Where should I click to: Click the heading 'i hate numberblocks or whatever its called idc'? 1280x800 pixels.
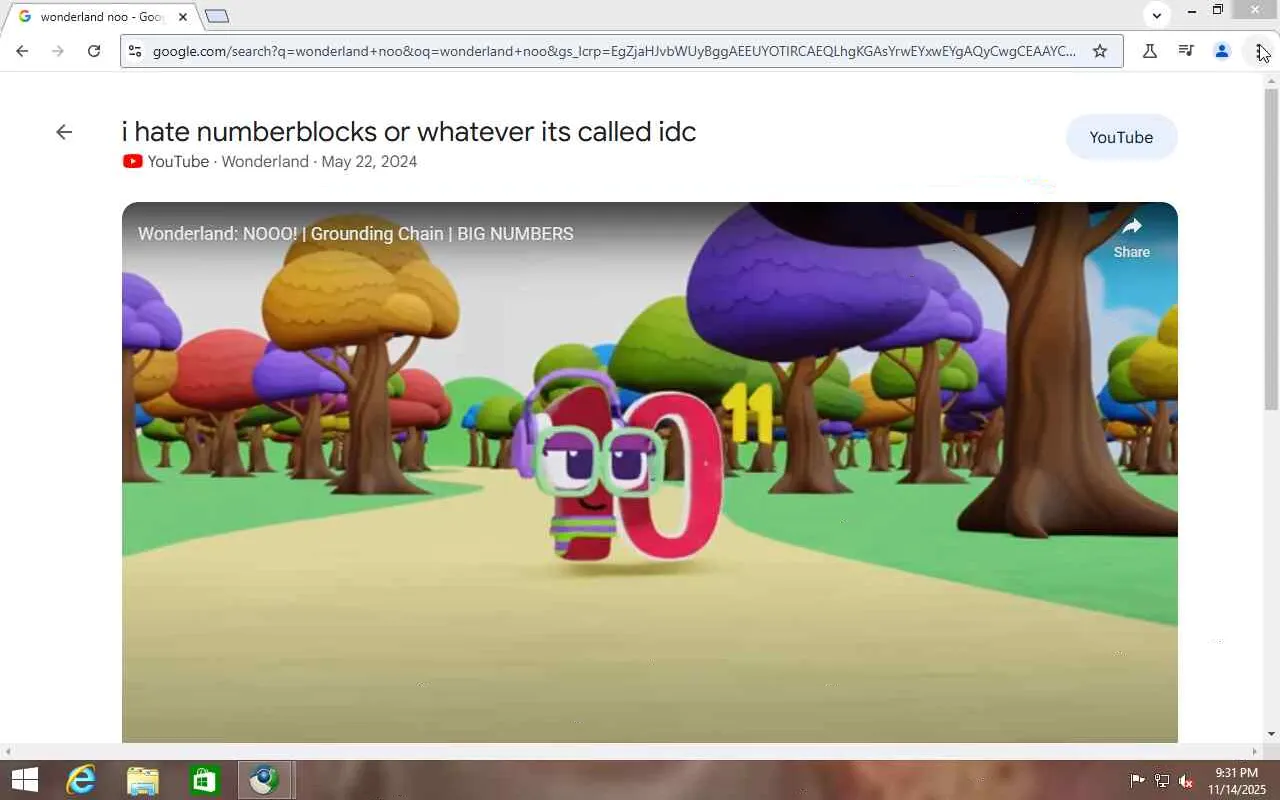point(409,132)
